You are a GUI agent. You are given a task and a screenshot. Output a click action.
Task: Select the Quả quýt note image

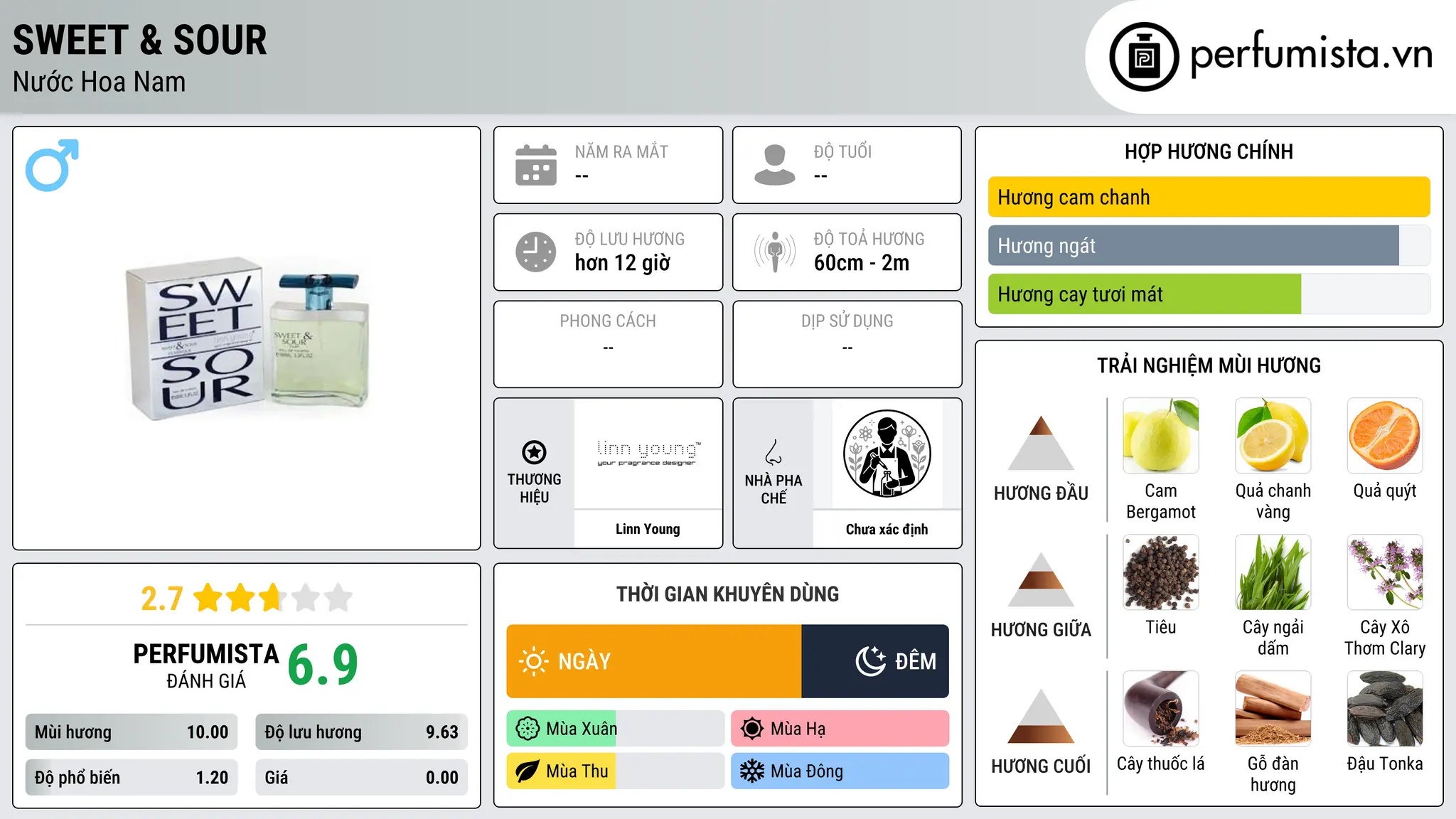(x=1385, y=436)
